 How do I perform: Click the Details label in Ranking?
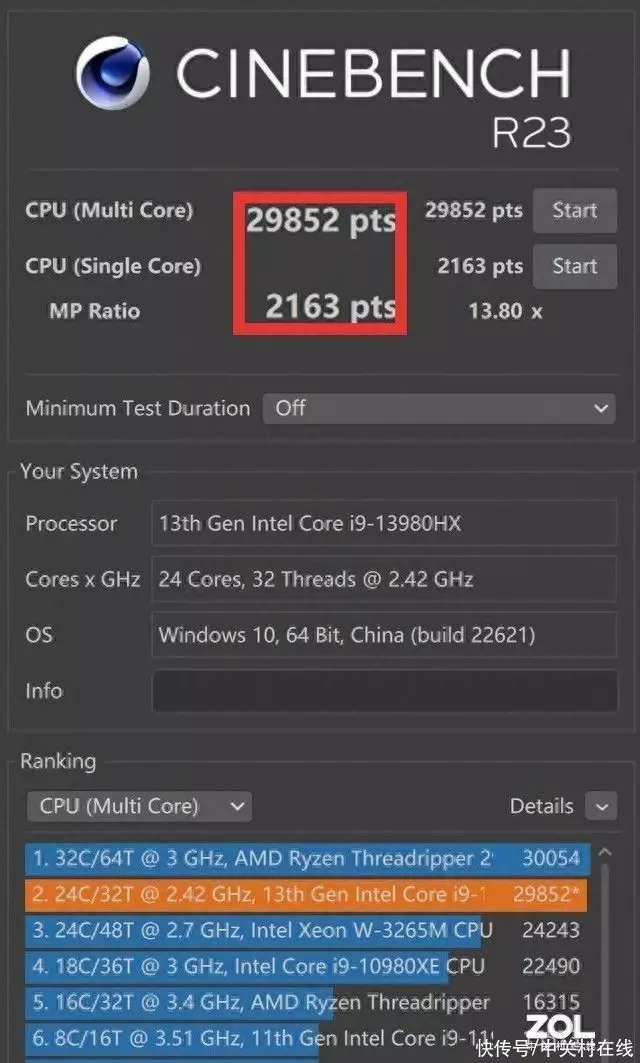[541, 806]
